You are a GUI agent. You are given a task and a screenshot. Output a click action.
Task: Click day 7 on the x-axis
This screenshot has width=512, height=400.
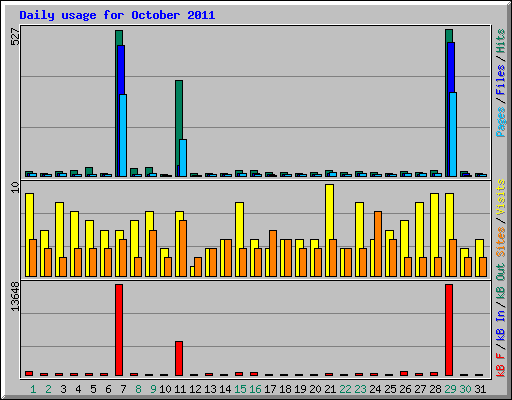coord(123,389)
